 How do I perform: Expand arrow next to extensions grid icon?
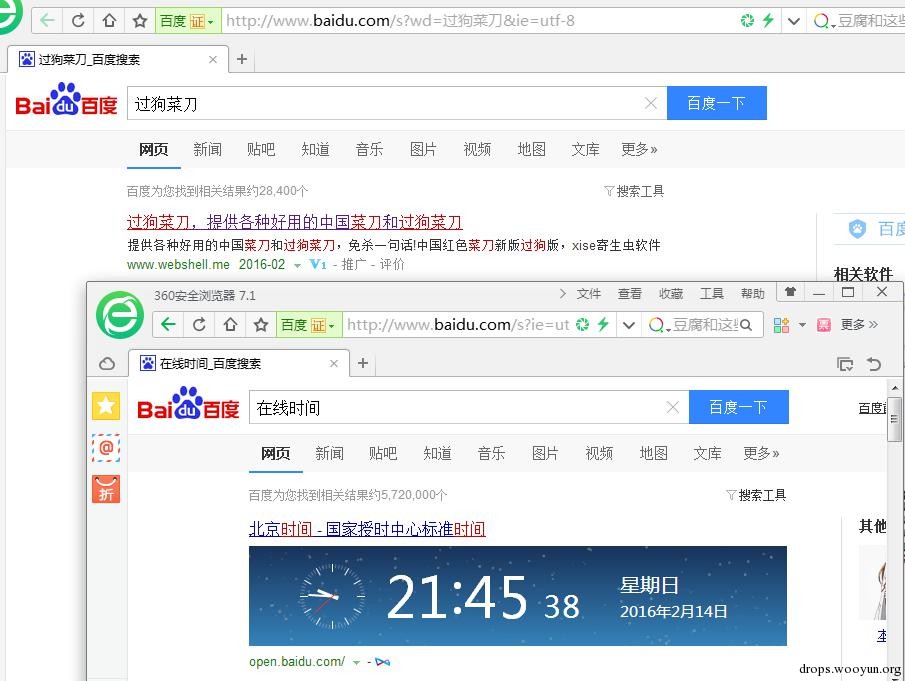802,325
